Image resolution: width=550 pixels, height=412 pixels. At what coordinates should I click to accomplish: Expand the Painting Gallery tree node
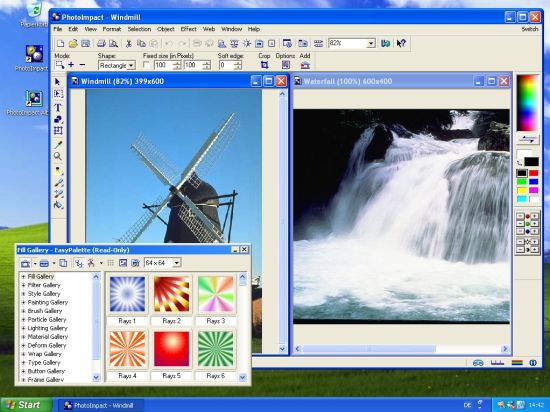pos(24,302)
